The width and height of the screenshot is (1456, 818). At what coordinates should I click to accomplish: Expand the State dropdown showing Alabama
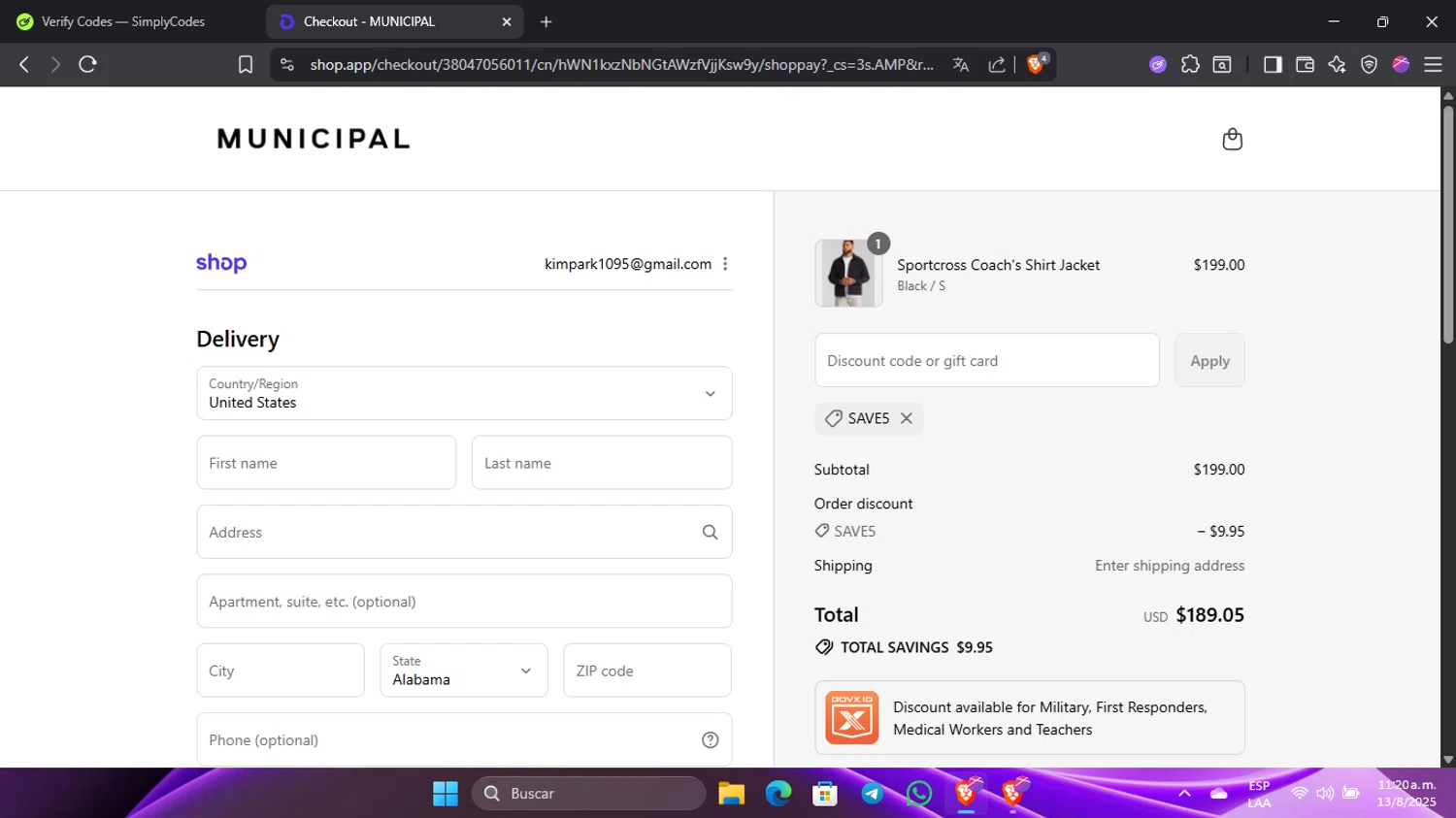click(463, 671)
